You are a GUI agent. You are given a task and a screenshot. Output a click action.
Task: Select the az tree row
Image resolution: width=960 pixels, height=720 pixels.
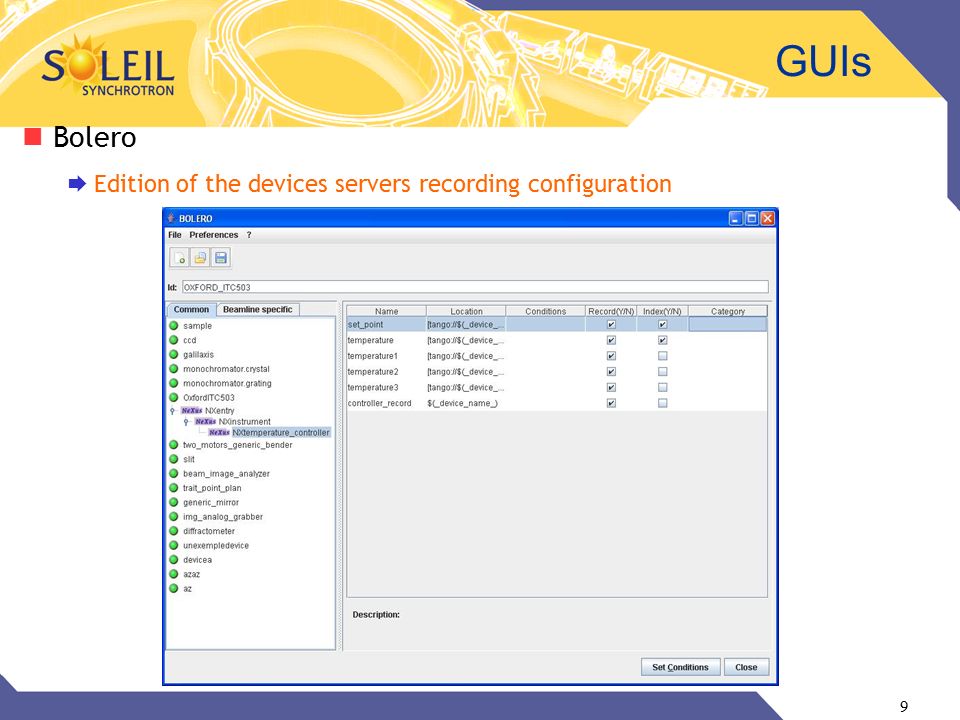(x=187, y=588)
